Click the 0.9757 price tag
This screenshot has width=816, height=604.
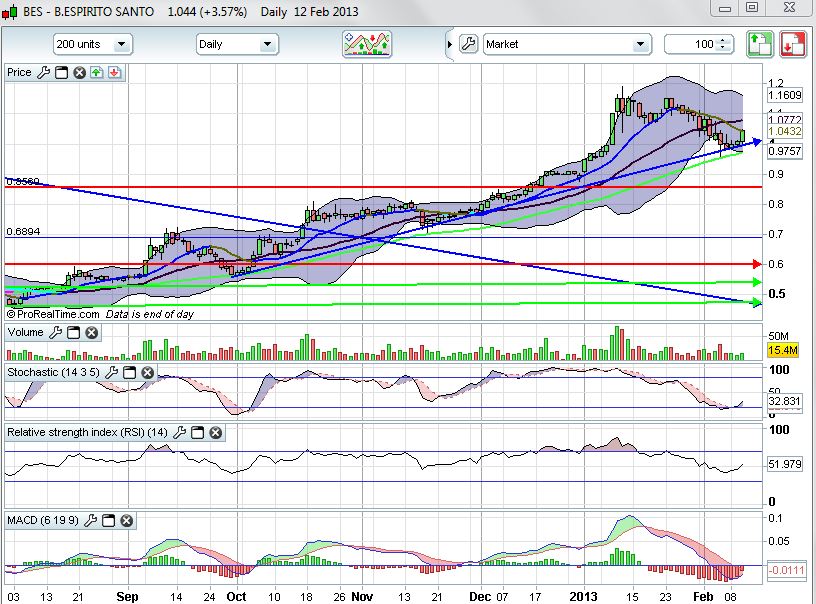tap(785, 151)
